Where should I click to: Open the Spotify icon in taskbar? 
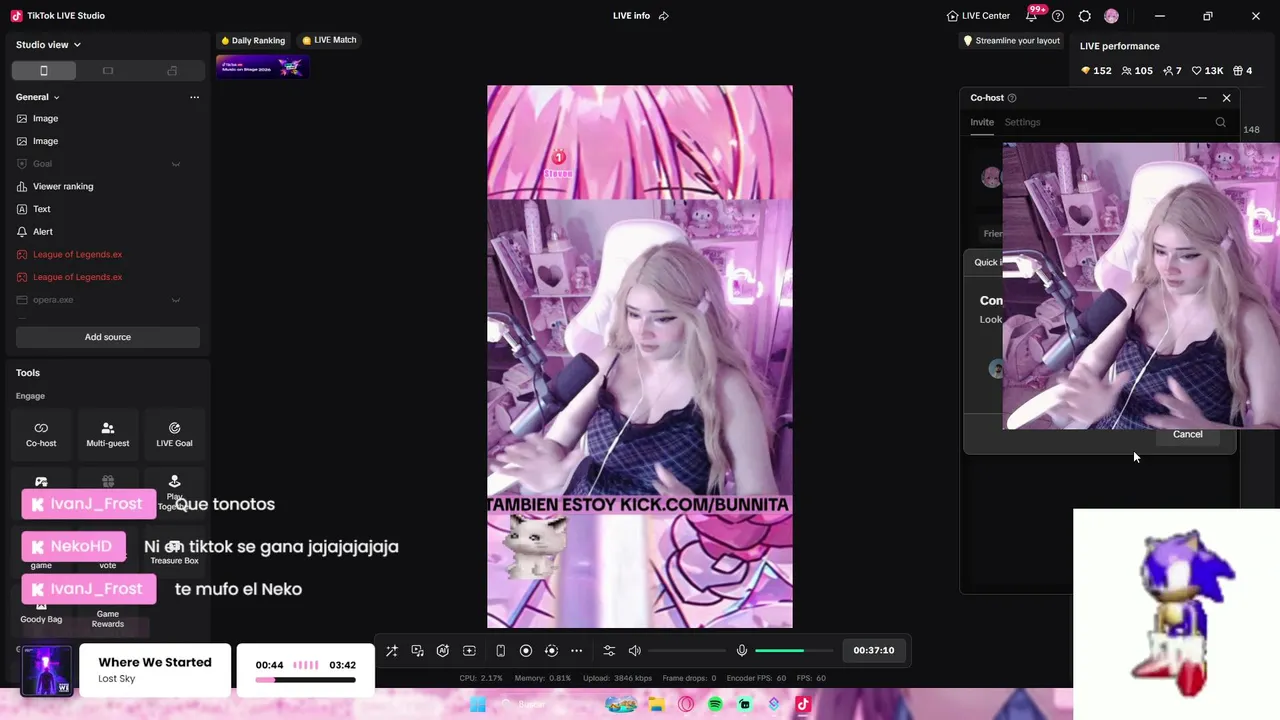[715, 704]
